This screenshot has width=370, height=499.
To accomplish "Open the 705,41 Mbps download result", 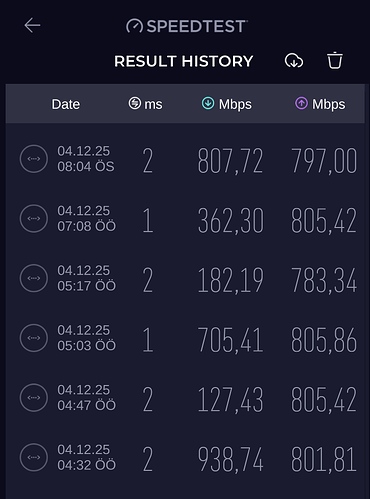I will point(185,338).
